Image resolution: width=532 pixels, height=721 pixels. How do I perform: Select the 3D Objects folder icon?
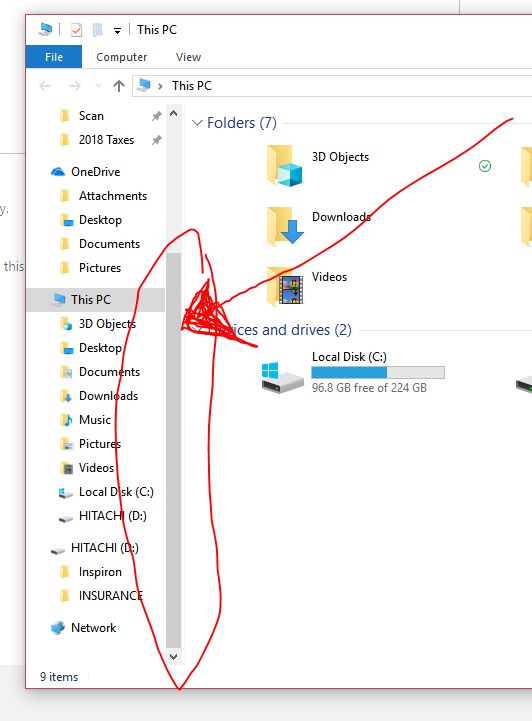(x=284, y=166)
